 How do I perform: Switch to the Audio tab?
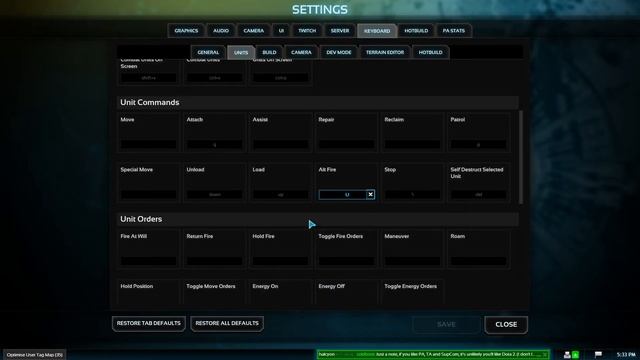point(221,31)
